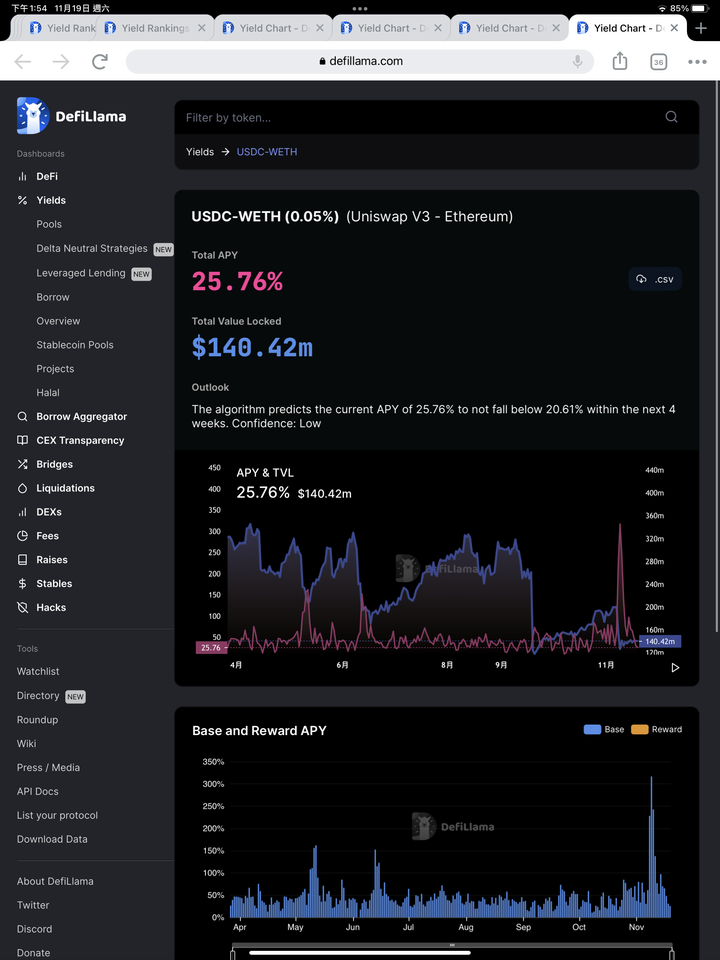This screenshot has height=960, width=720.
Task: Open the browser share icon
Action: coord(620,61)
